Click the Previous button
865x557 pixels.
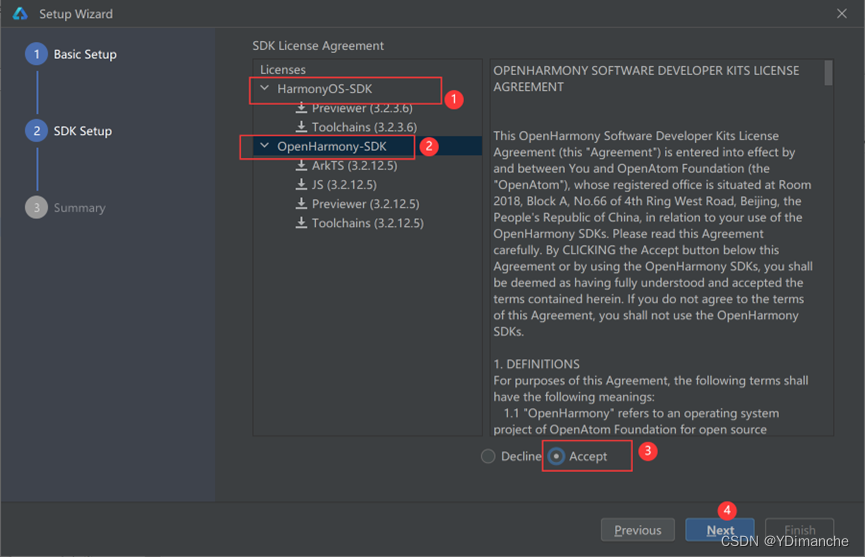coord(638,530)
